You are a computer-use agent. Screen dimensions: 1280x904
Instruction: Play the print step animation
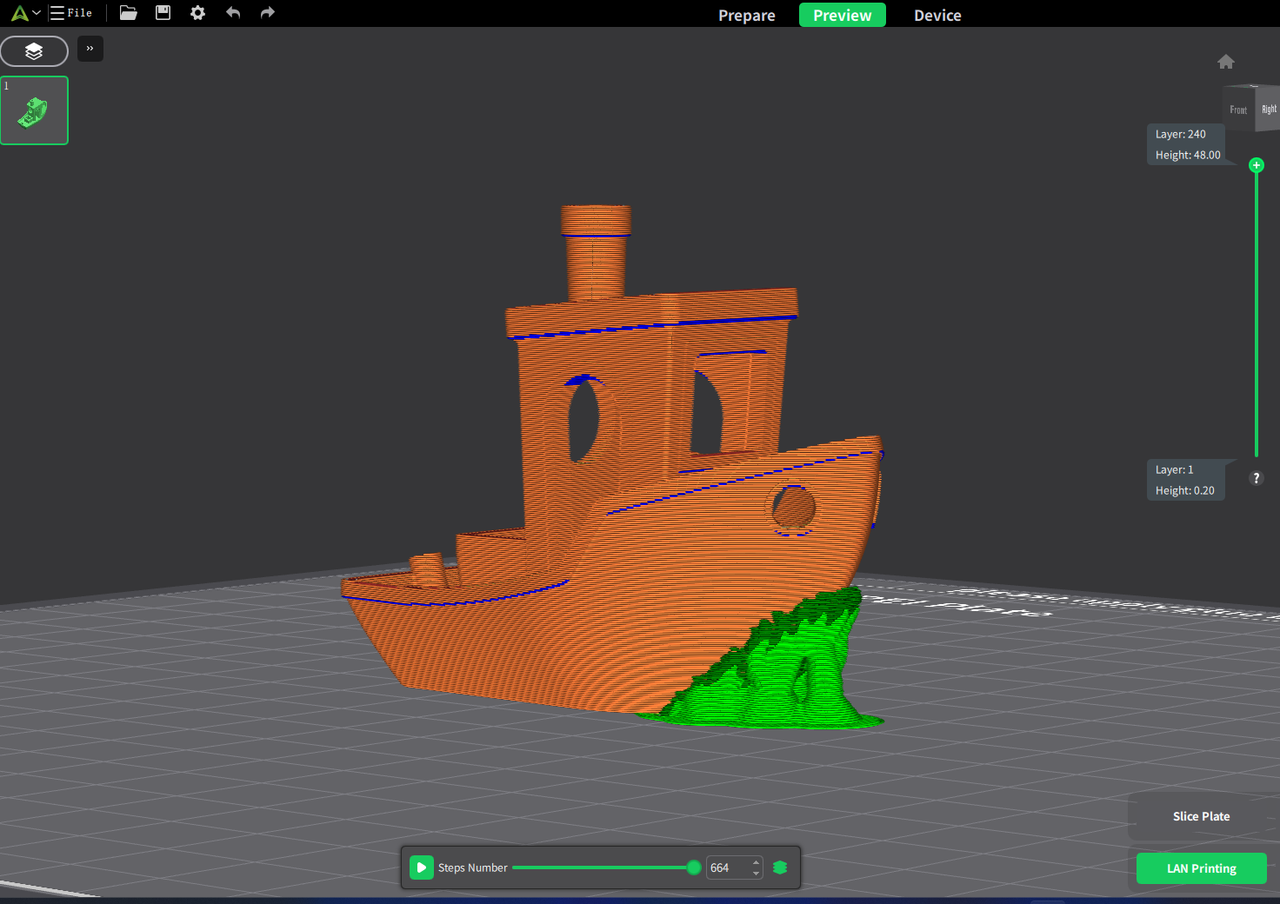point(421,868)
